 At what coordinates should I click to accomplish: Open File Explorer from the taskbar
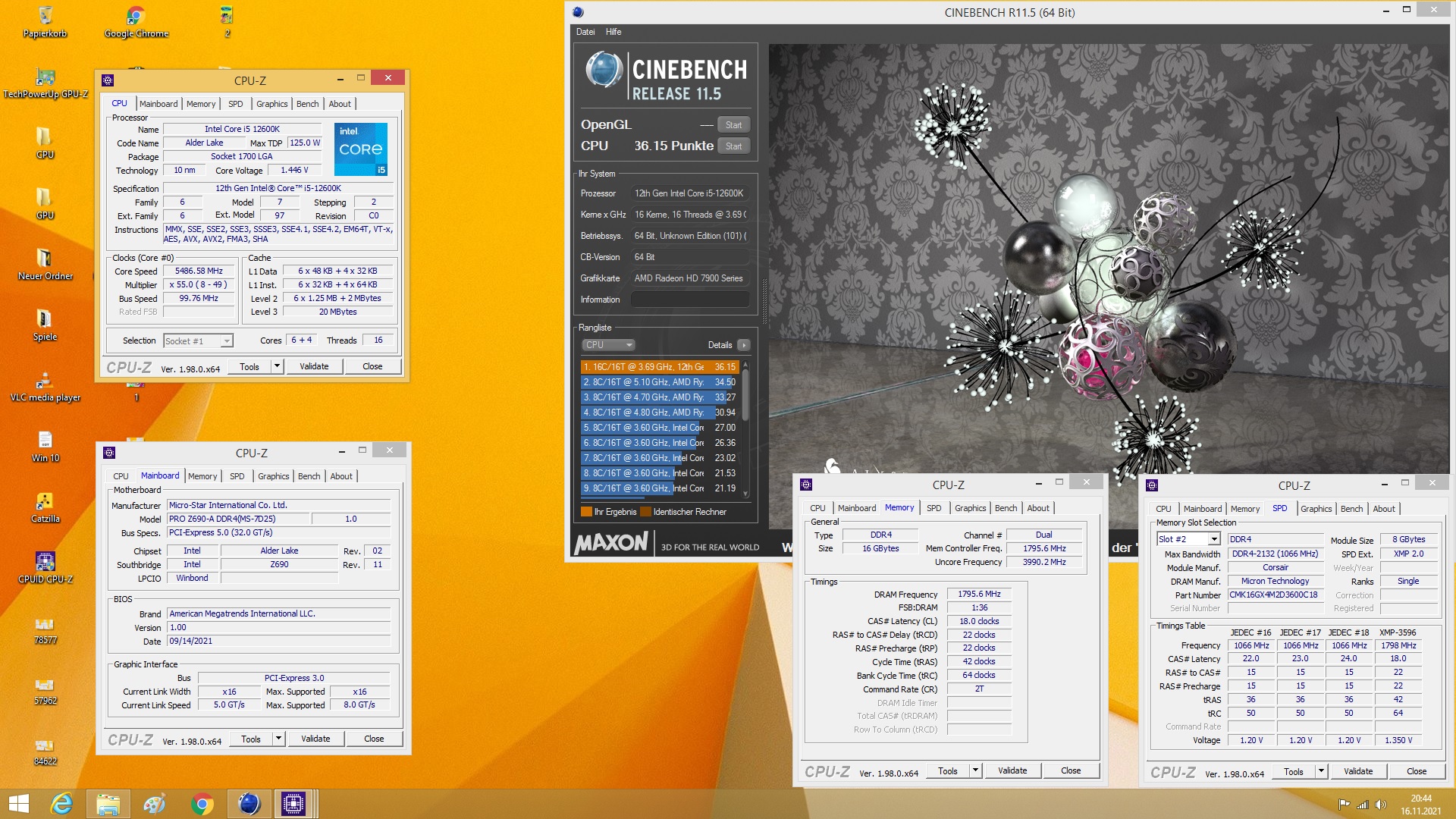[x=108, y=804]
